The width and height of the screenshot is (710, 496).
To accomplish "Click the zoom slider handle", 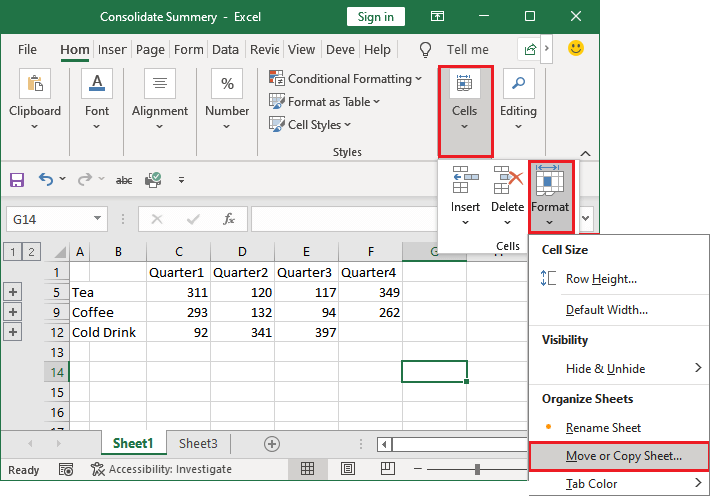I will pos(477,469).
